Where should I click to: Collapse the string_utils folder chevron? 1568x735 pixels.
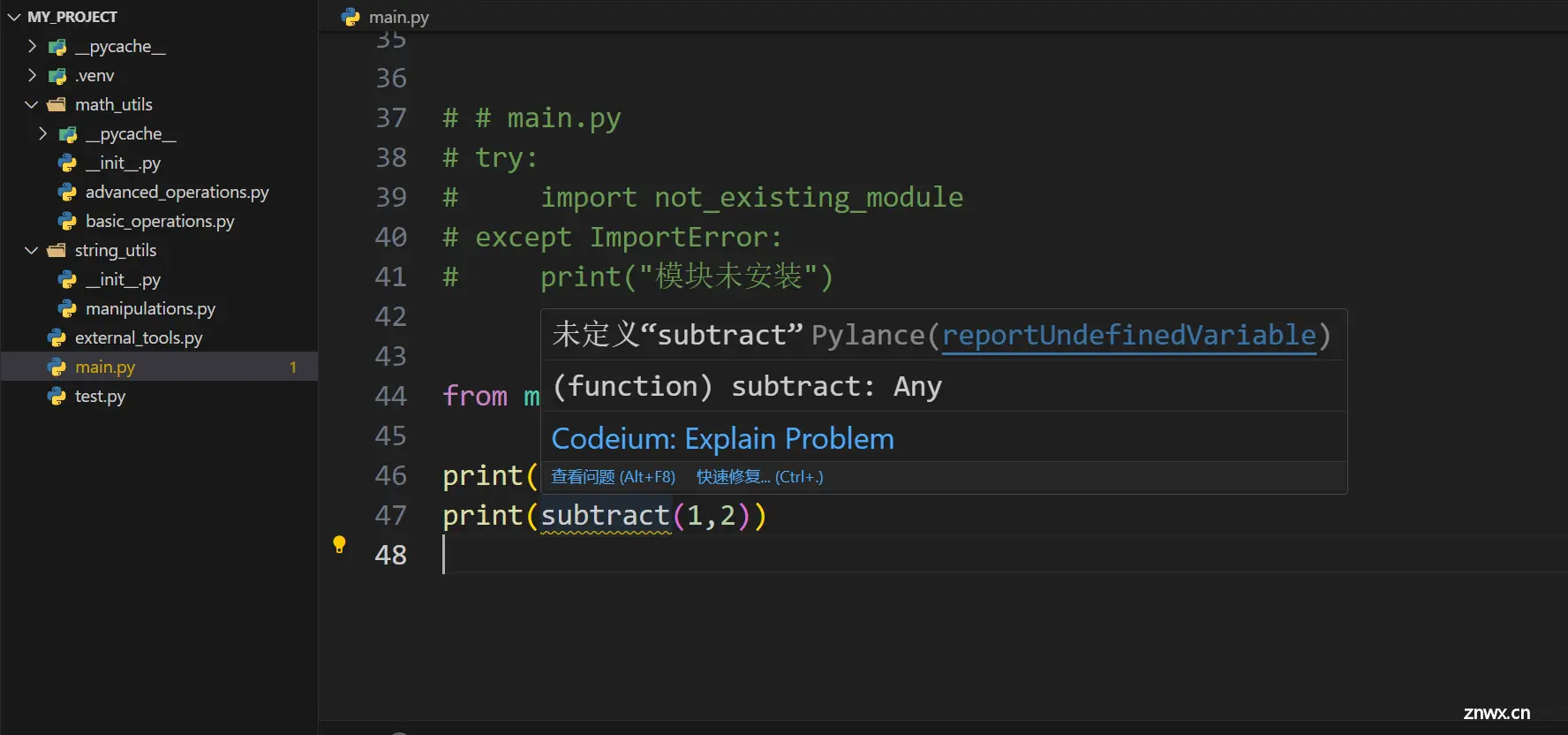click(32, 250)
